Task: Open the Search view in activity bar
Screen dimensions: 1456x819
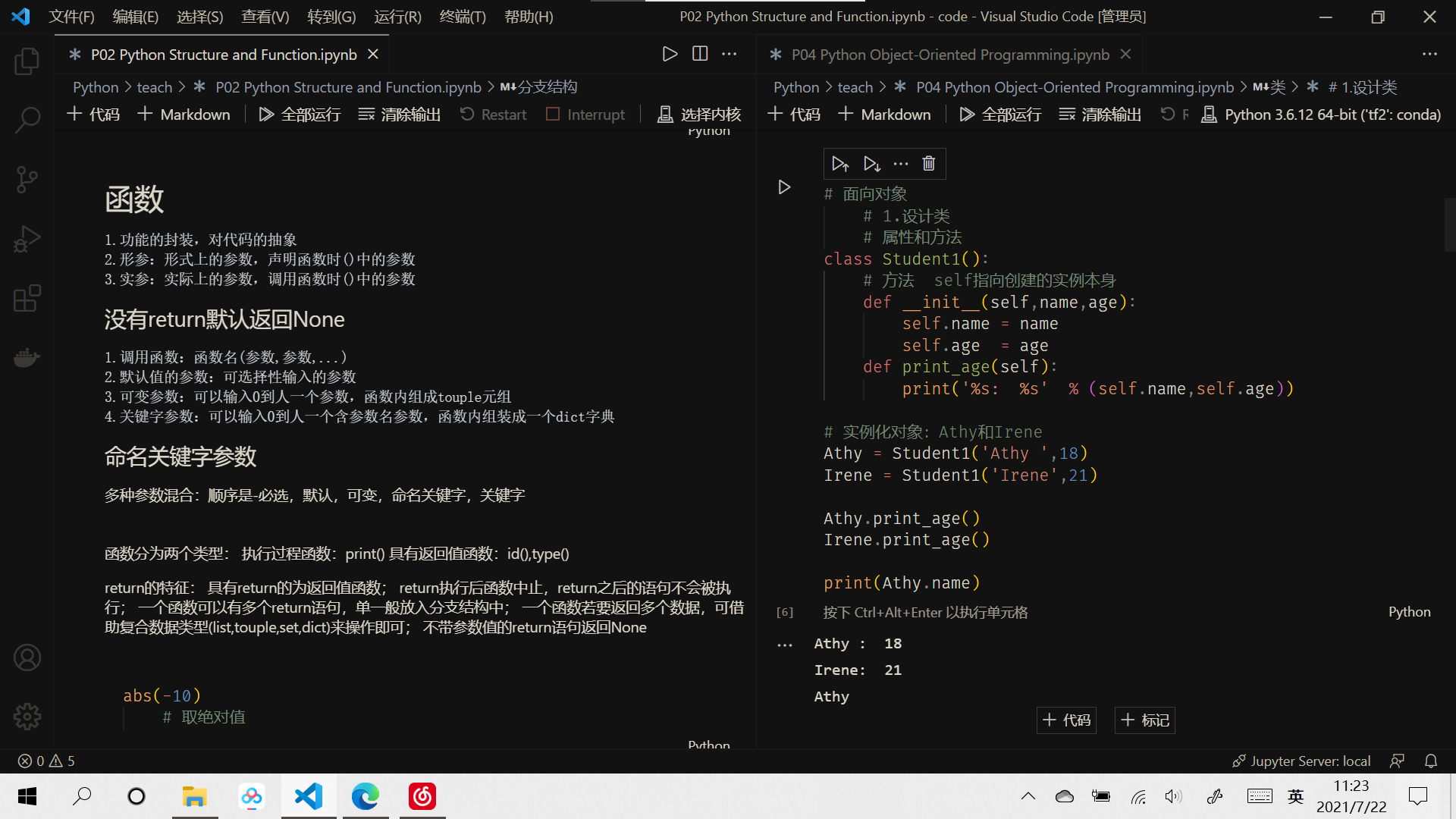Action: (27, 120)
